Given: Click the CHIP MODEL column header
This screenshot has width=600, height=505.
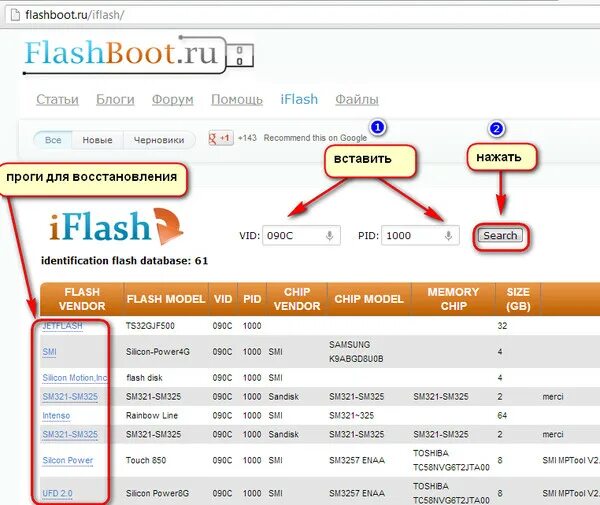Looking at the screenshot, I should click(x=369, y=299).
